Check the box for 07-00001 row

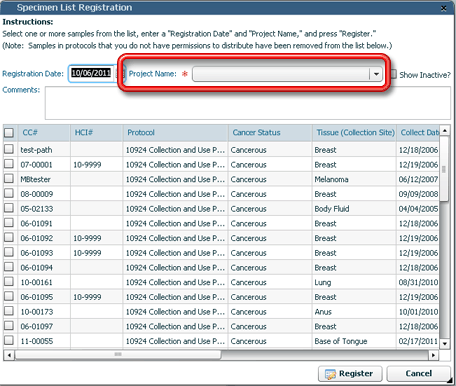(x=9, y=164)
